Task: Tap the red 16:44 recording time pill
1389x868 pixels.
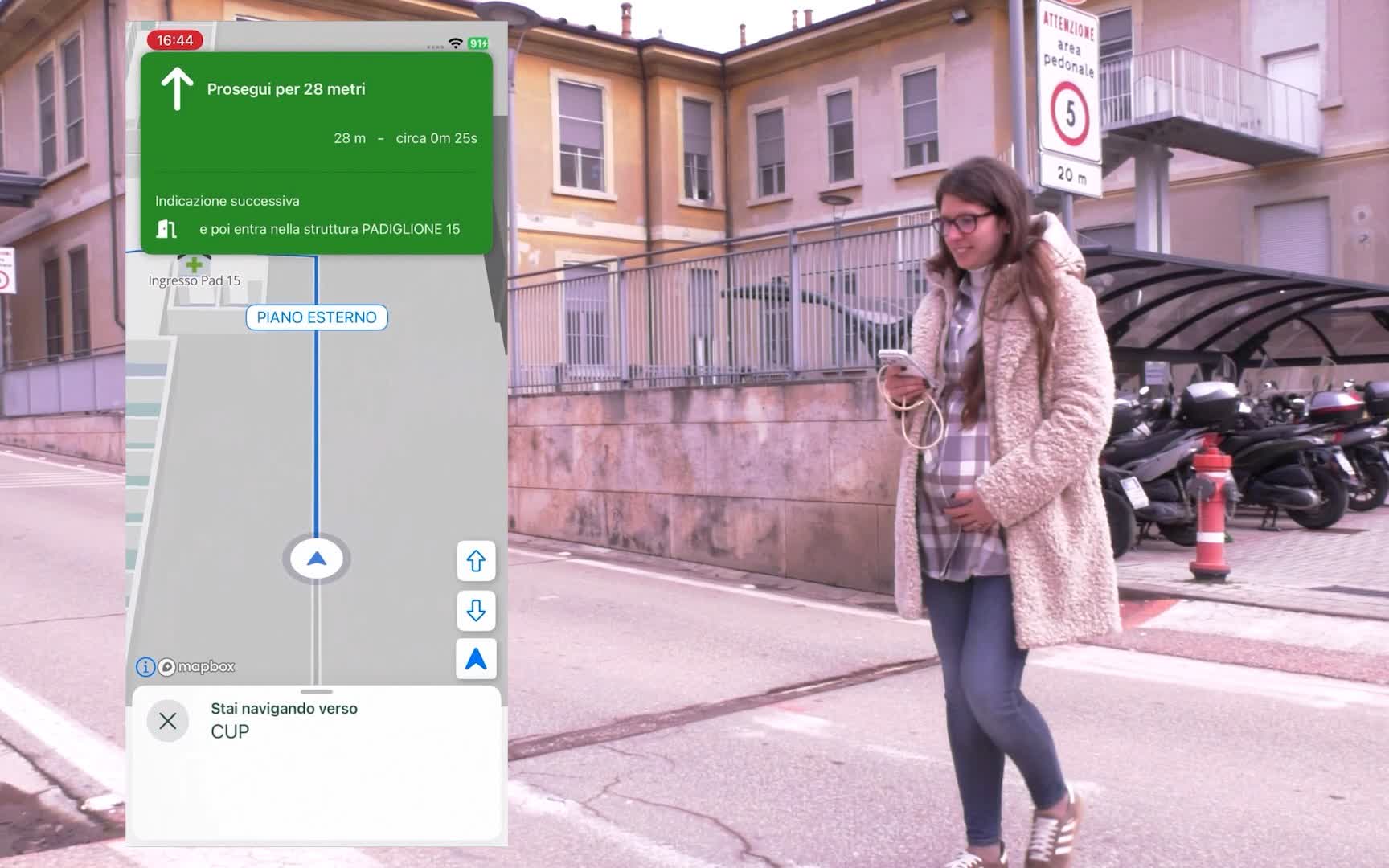Action: click(x=175, y=40)
